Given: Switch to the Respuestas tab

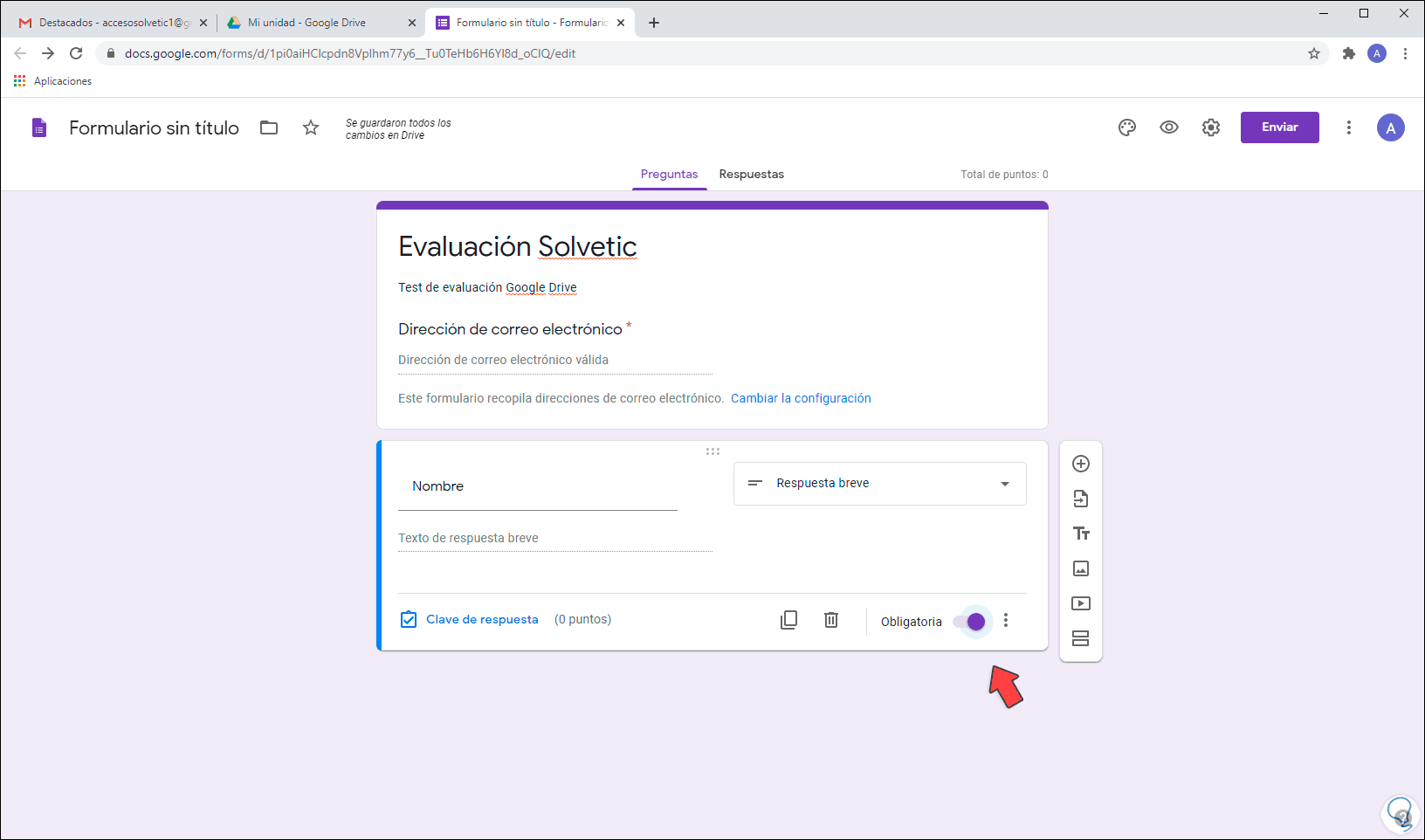Looking at the screenshot, I should click(x=752, y=175).
